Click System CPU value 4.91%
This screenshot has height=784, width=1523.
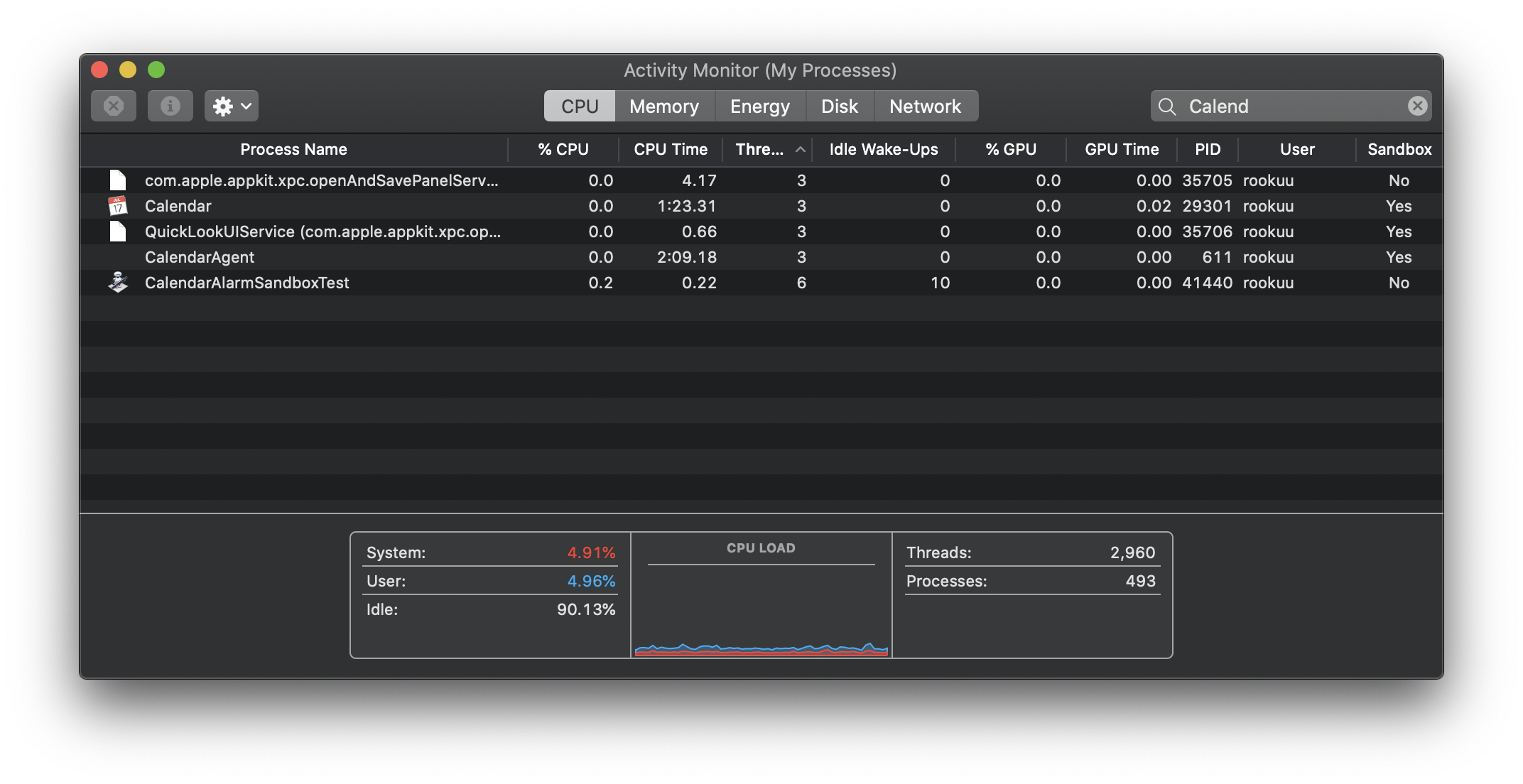coord(591,552)
